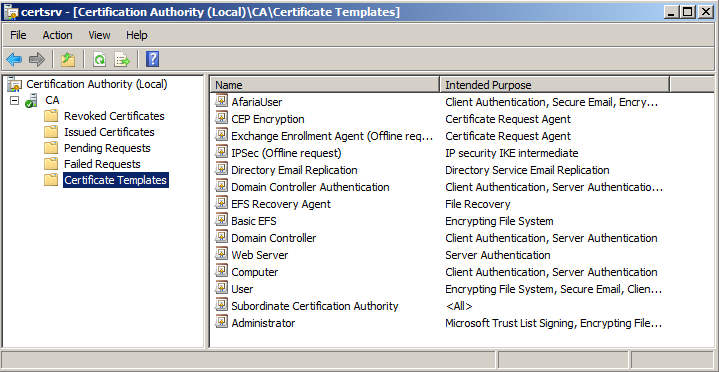Click the Web Server template icon

(221, 255)
